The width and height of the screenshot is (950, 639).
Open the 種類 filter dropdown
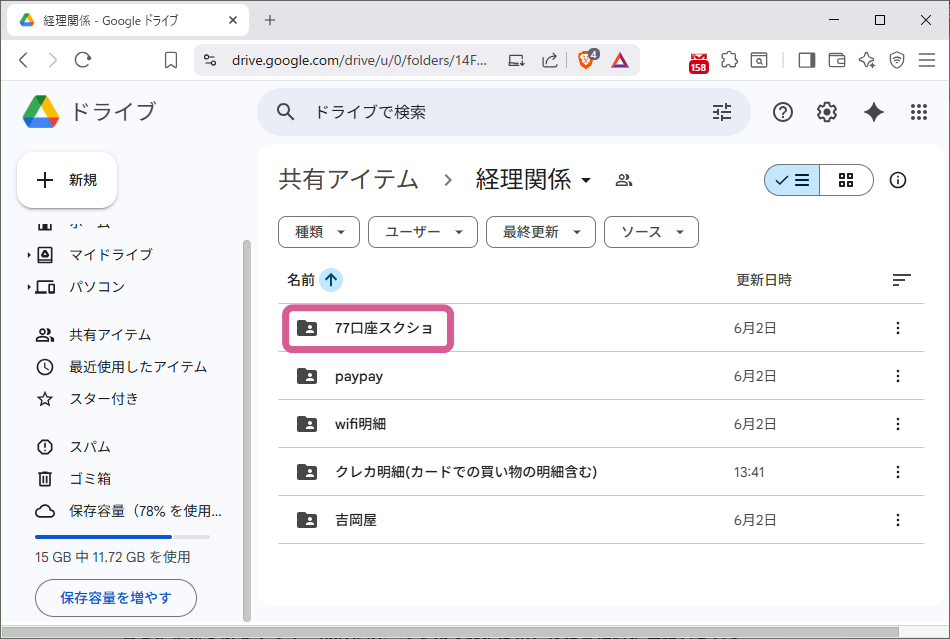pyautogui.click(x=318, y=232)
